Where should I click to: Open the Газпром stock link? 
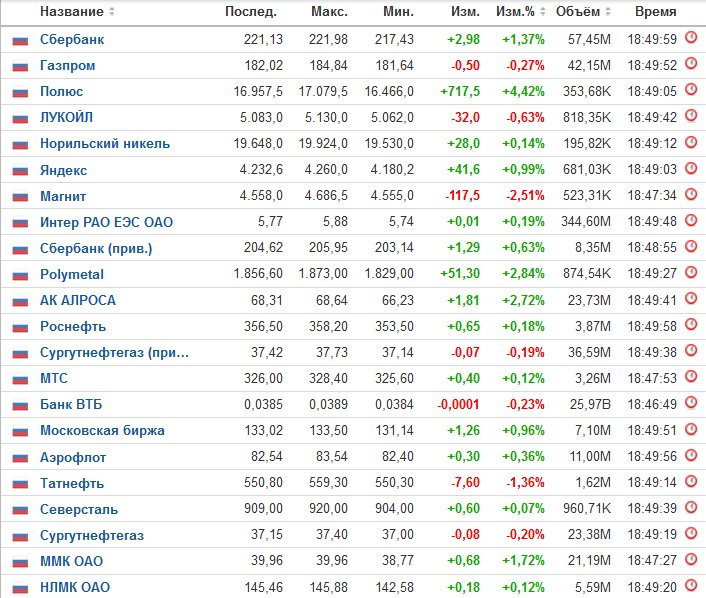(68, 66)
